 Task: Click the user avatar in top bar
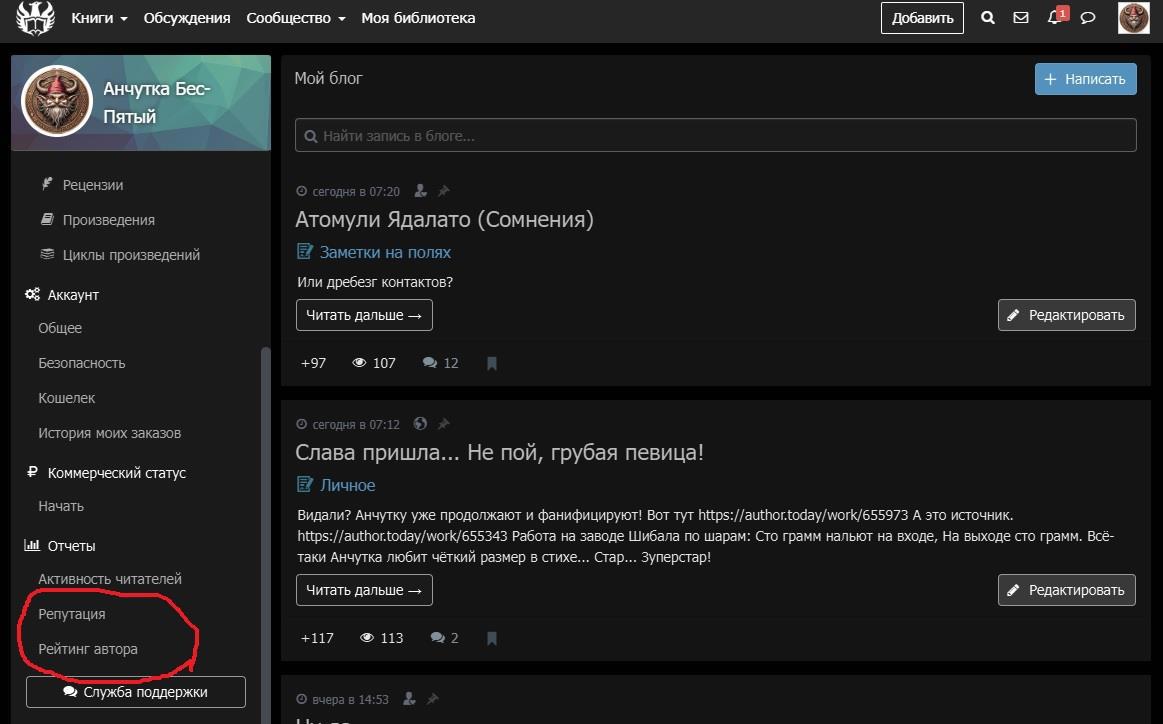coord(1133,18)
